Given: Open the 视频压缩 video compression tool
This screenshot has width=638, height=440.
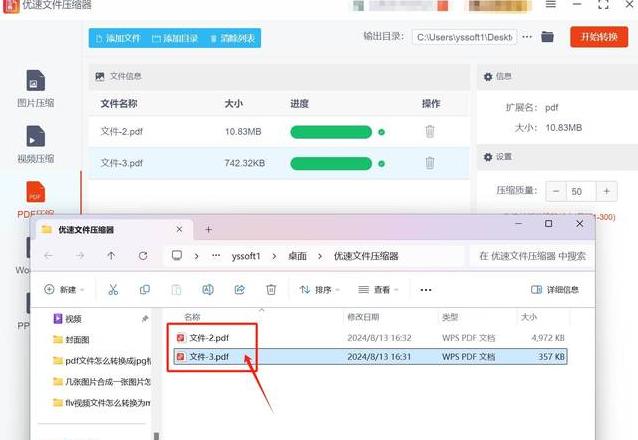Looking at the screenshot, I should (x=35, y=144).
